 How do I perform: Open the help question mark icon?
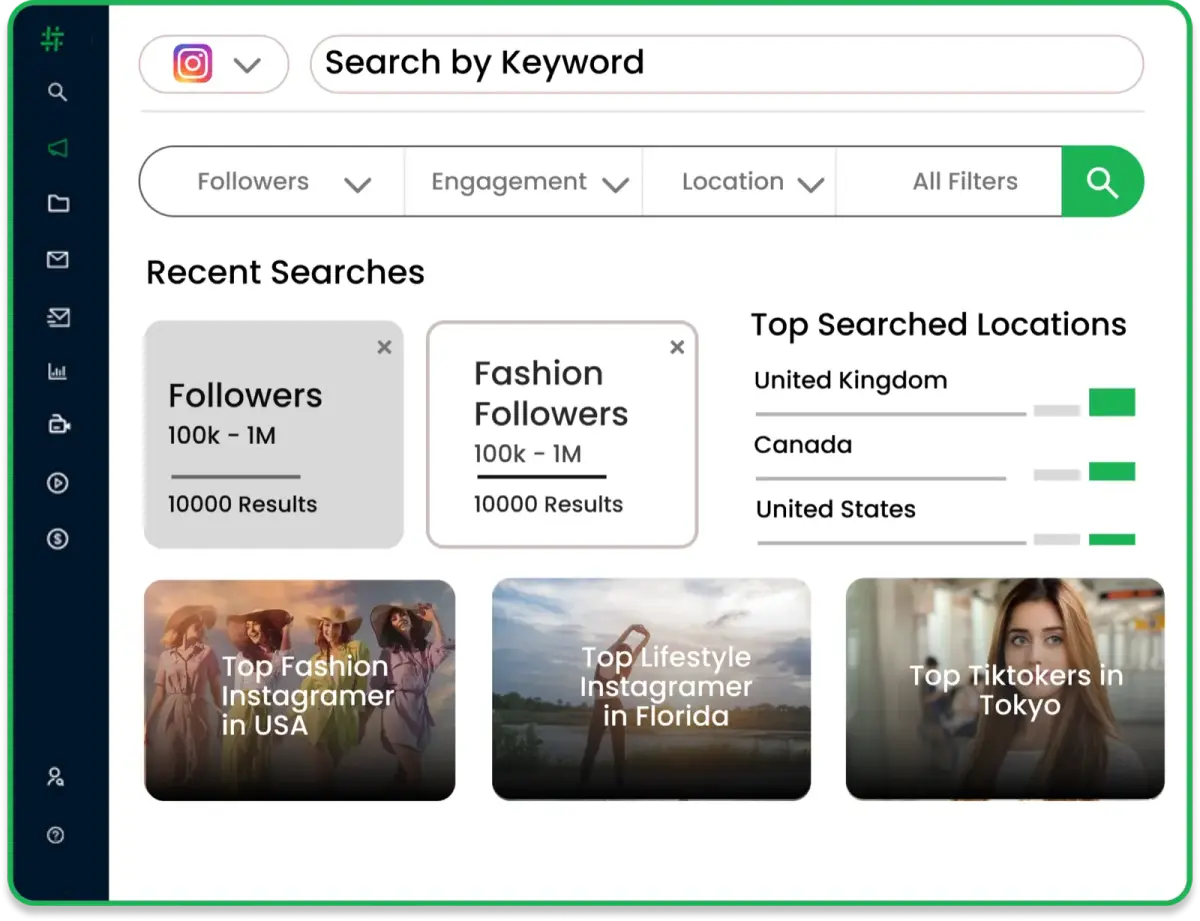pyautogui.click(x=56, y=835)
